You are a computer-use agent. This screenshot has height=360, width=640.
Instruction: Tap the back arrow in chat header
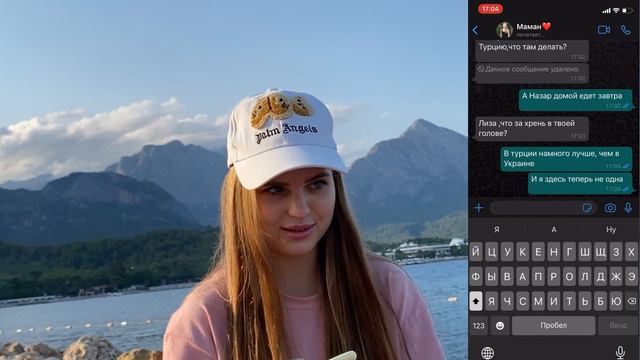[x=475, y=30]
